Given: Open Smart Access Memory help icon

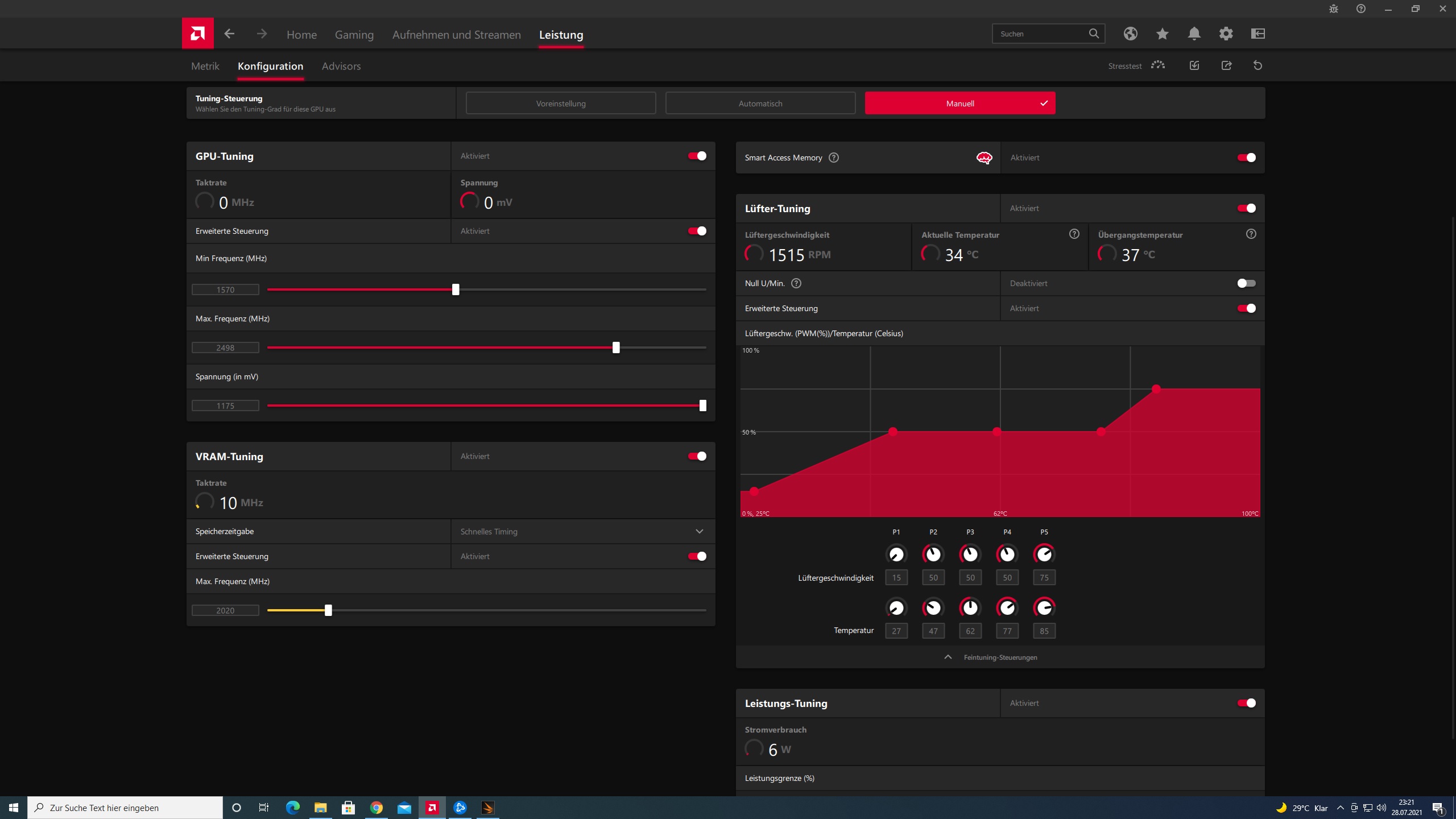Looking at the screenshot, I should (x=834, y=158).
